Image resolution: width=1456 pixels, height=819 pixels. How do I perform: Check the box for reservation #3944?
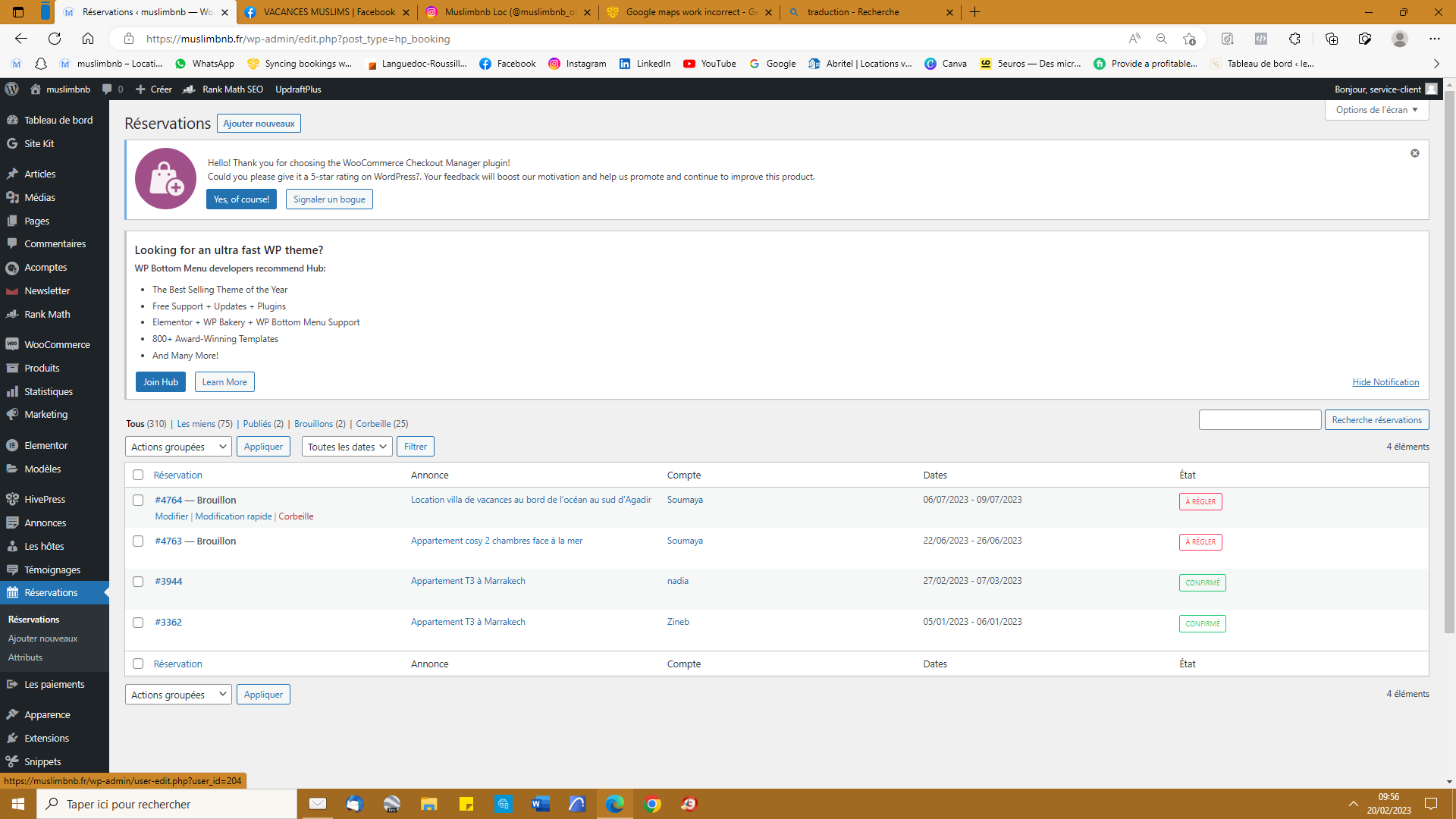point(138,582)
